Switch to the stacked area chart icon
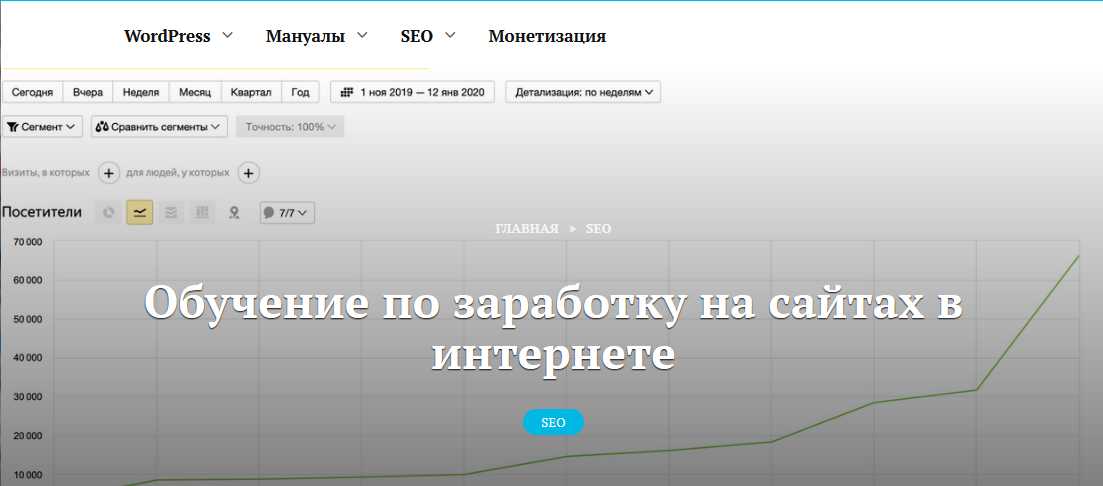The height and width of the screenshot is (486, 1103). point(171,212)
